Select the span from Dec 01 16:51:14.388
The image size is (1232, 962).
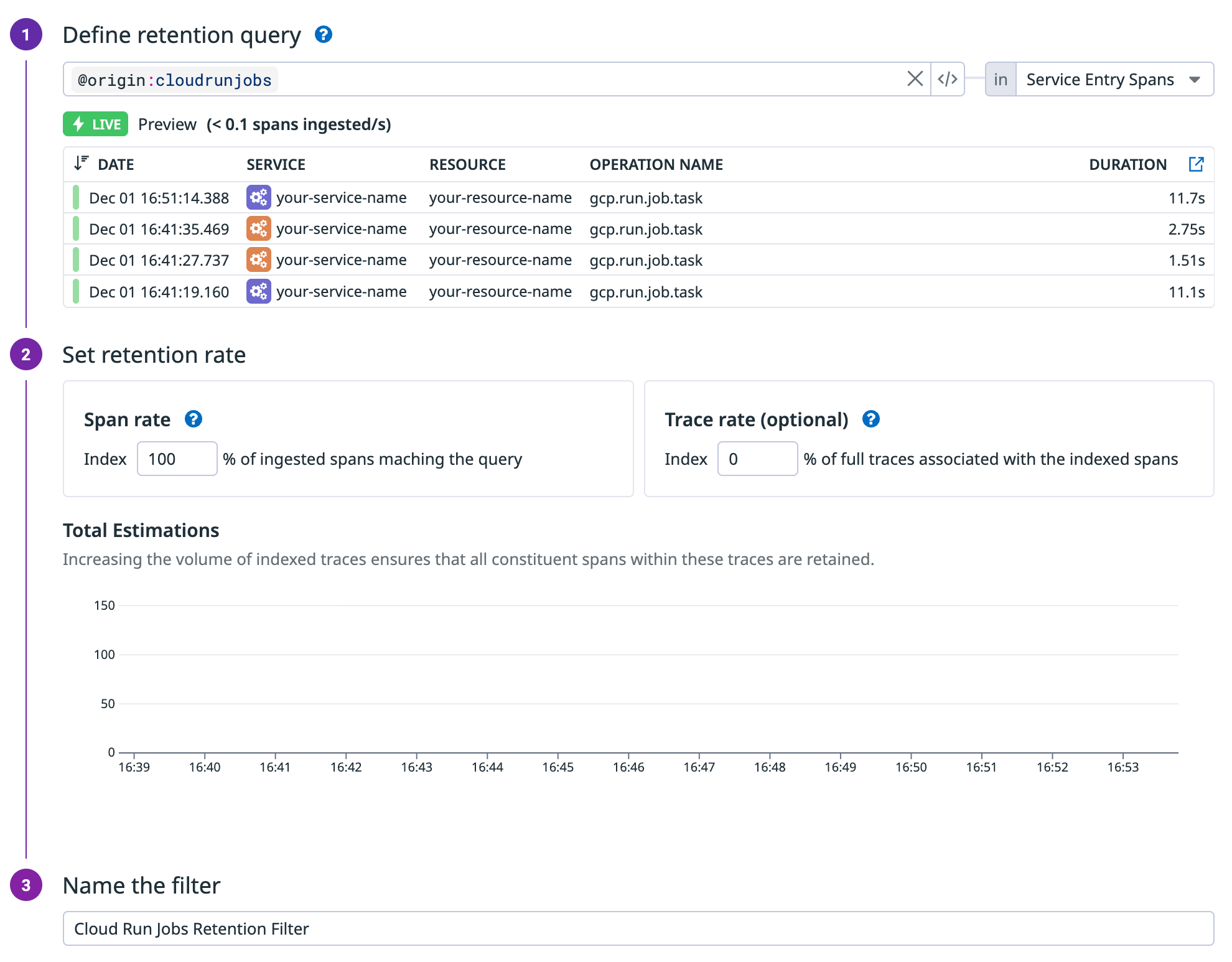coord(159,197)
